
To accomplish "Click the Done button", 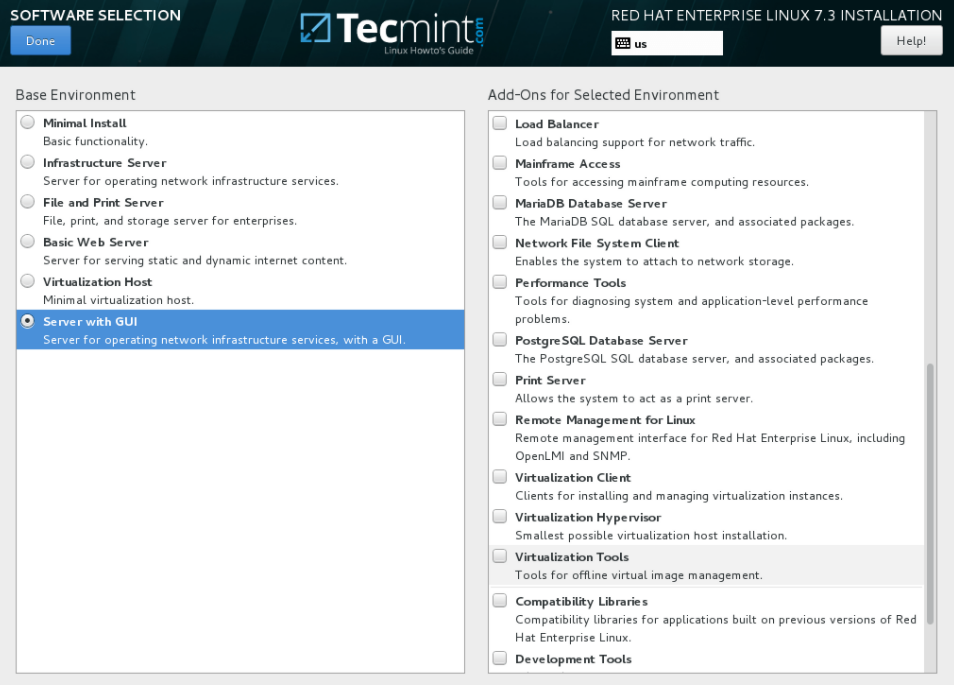I will pos(40,41).
